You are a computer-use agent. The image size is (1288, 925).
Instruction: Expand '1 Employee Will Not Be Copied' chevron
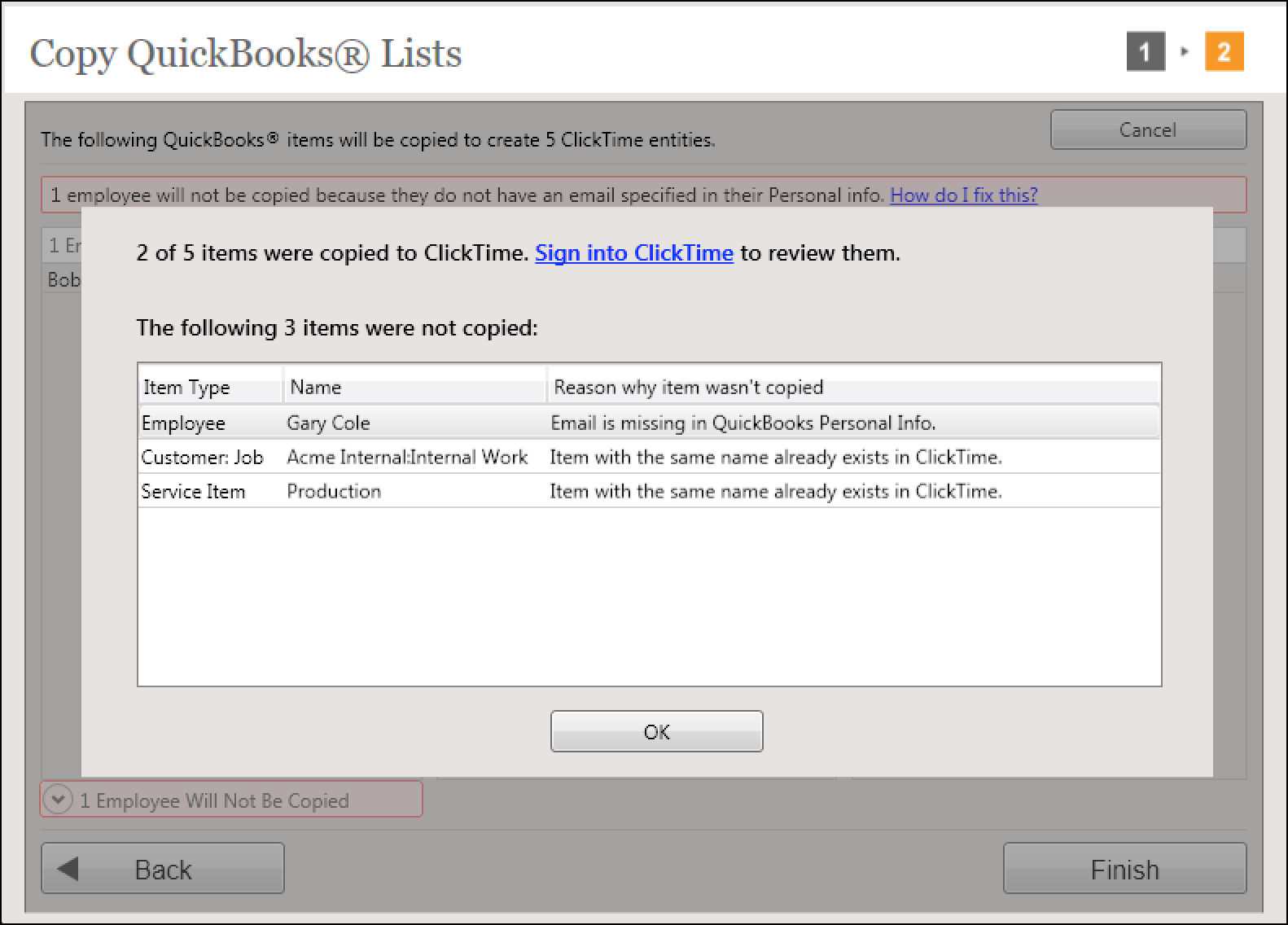(58, 800)
